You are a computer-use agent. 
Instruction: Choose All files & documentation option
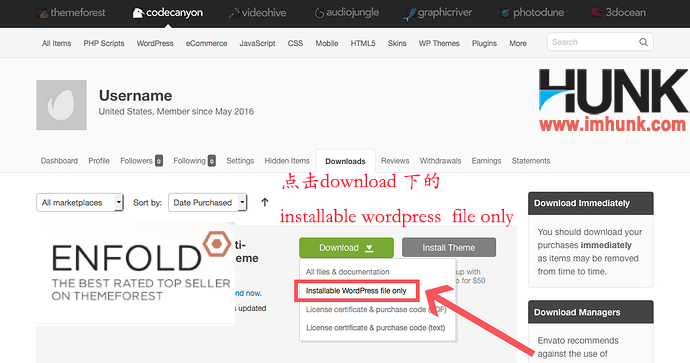pyautogui.click(x=348, y=272)
